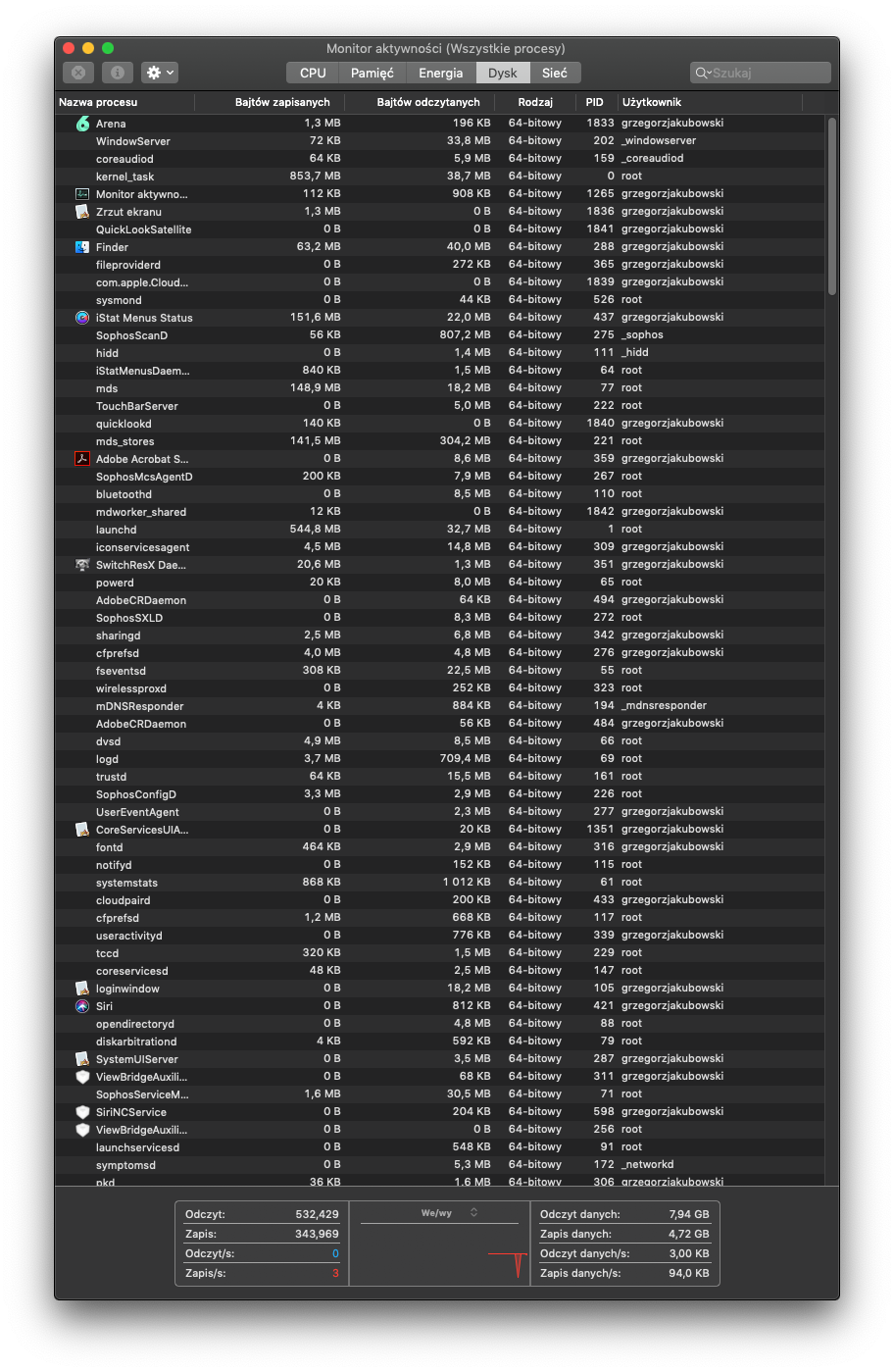Sort by PID column header

pyautogui.click(x=594, y=102)
